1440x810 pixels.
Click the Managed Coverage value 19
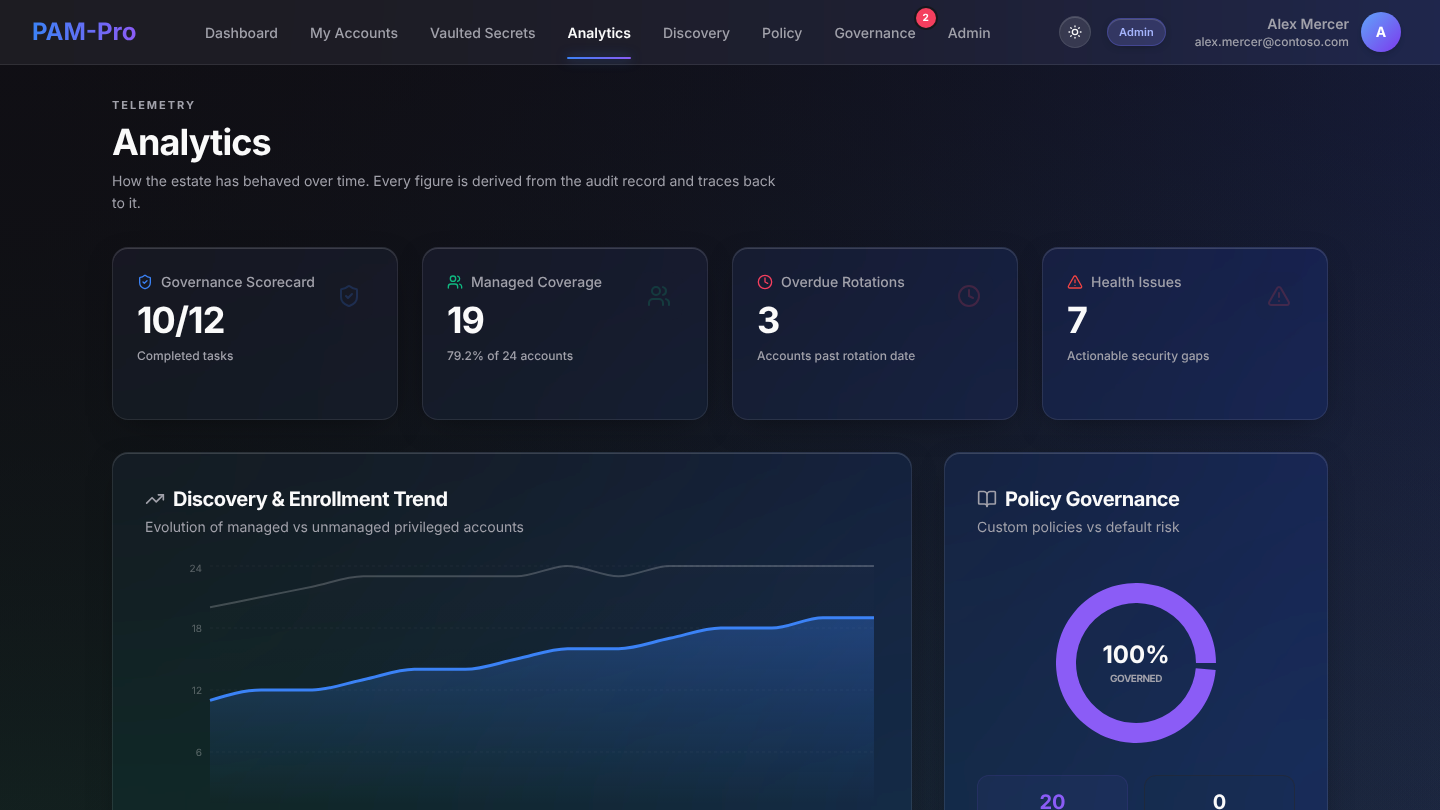[x=466, y=320]
